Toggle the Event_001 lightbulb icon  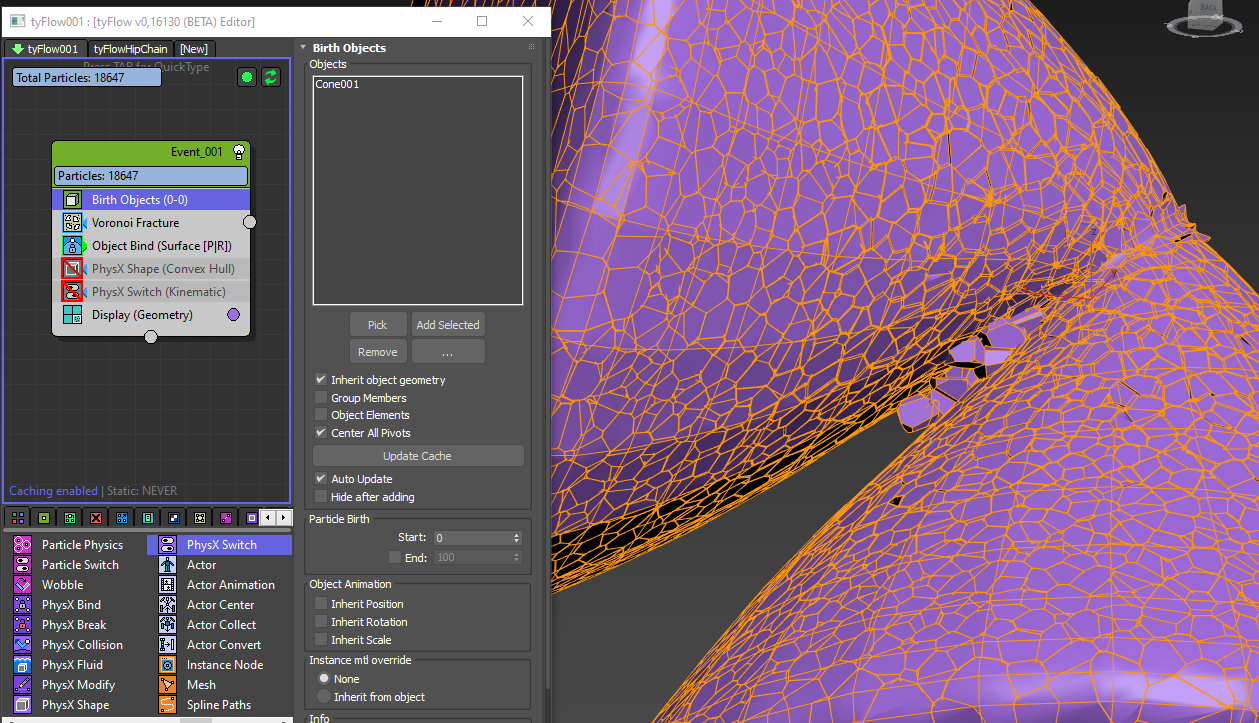(238, 152)
